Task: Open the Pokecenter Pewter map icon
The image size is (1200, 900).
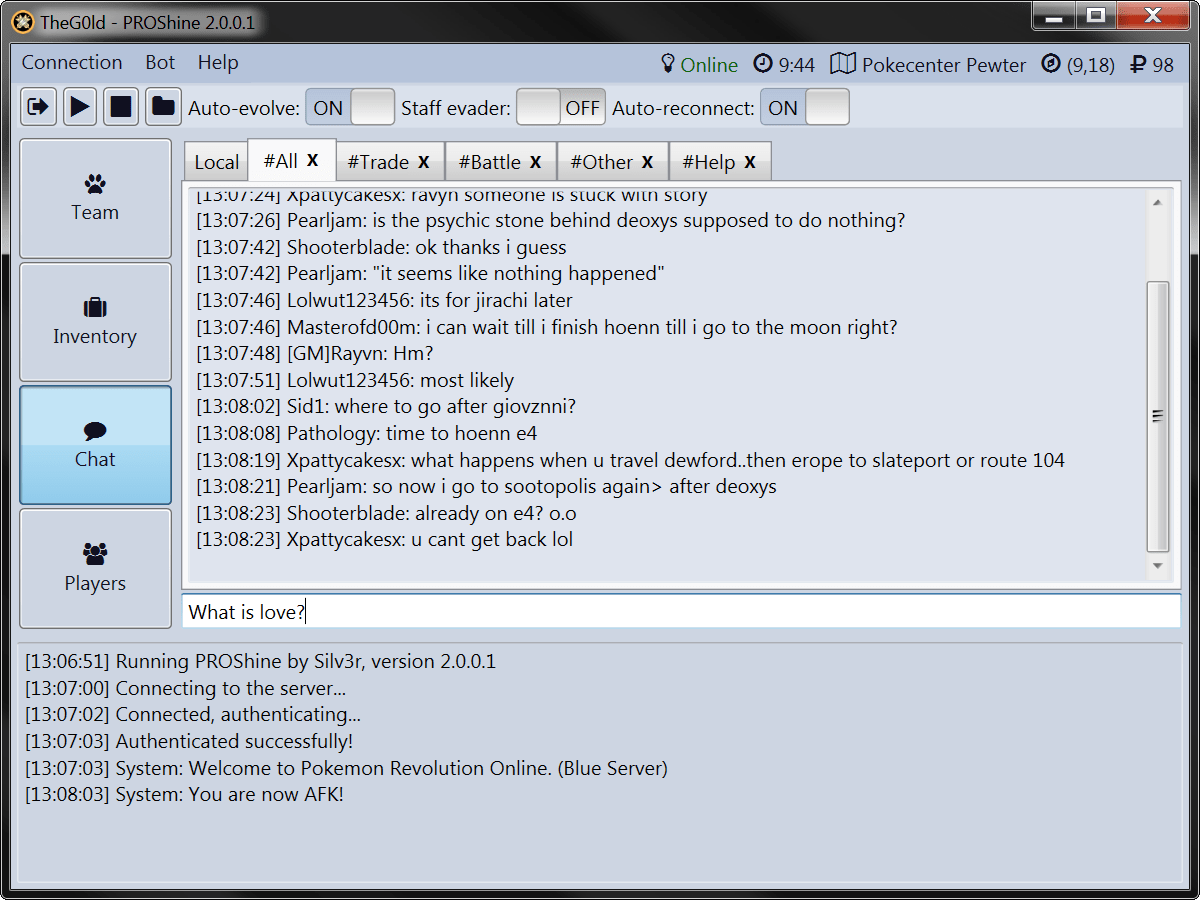Action: click(x=843, y=63)
